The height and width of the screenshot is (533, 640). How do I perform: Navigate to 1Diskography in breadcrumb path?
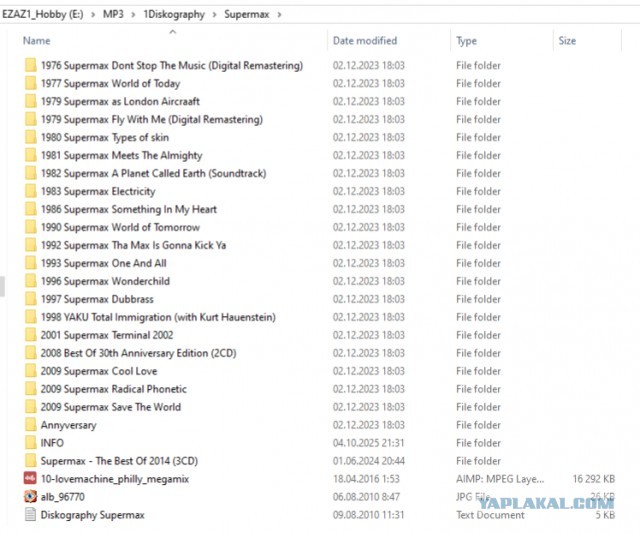pos(174,14)
